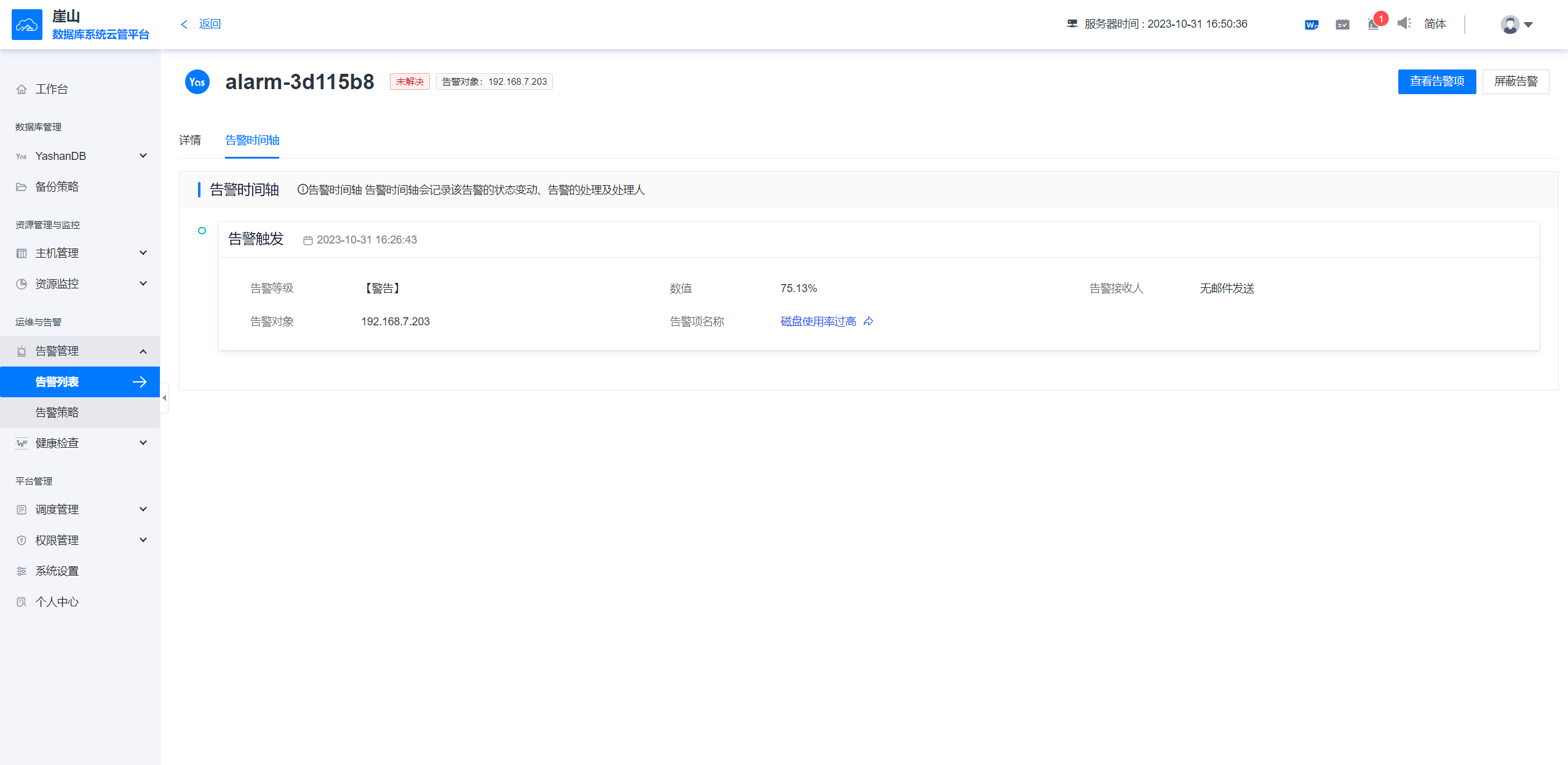Click the calendar icon beside the trigger timestamp
This screenshot has width=1568, height=765.
point(309,240)
